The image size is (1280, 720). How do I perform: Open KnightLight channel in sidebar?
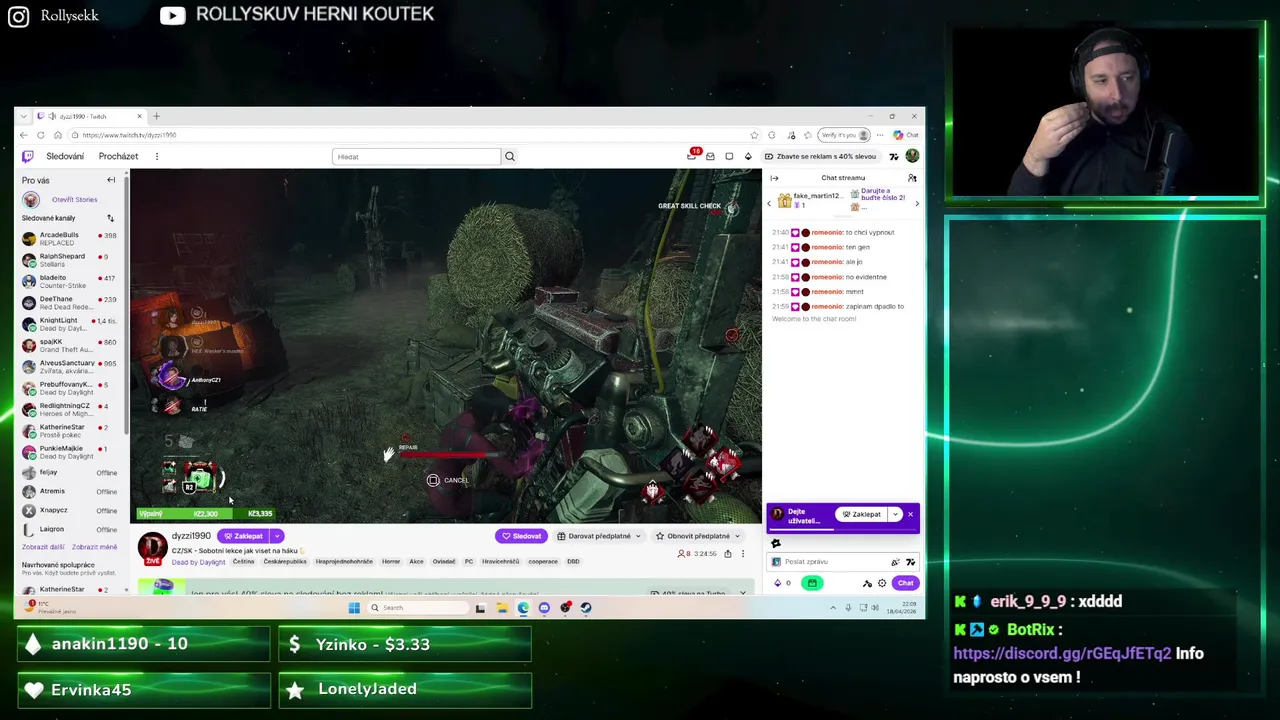70,324
